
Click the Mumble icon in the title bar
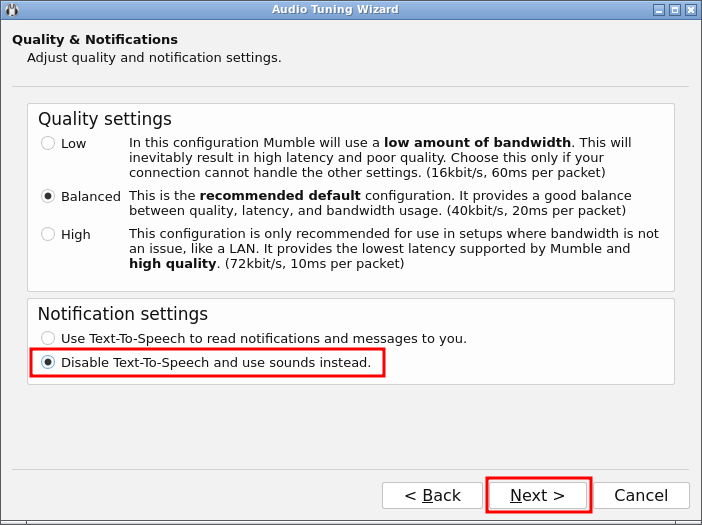[12, 10]
